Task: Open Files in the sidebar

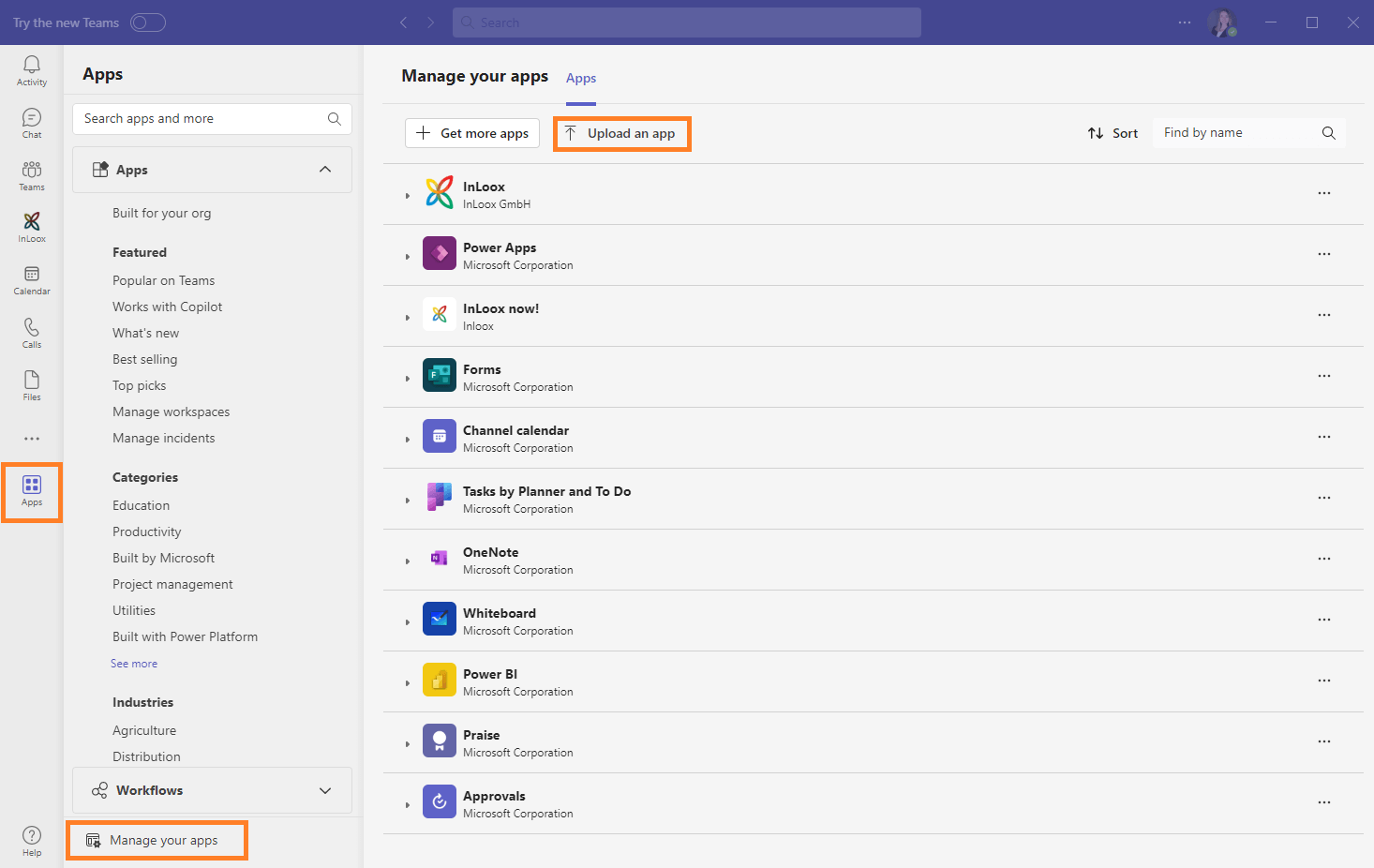Action: click(x=32, y=385)
